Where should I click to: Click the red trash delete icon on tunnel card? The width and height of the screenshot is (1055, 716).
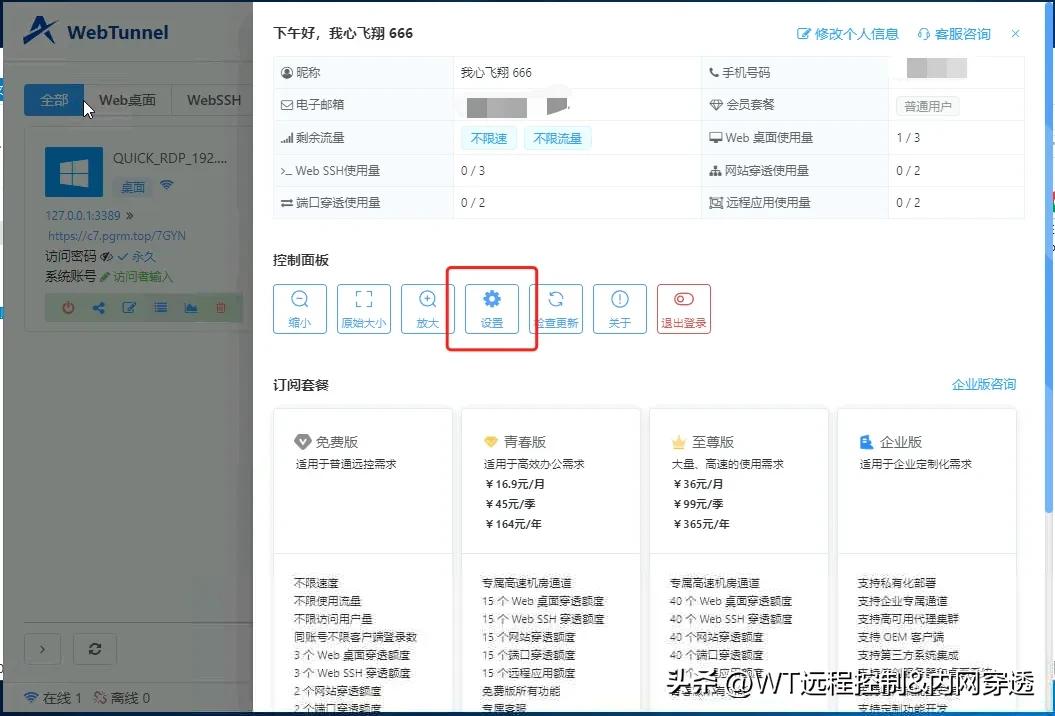221,308
